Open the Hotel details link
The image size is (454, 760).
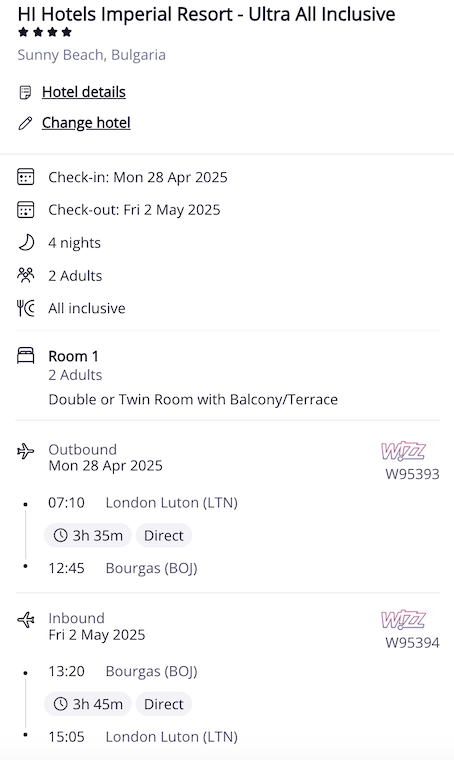coord(84,92)
